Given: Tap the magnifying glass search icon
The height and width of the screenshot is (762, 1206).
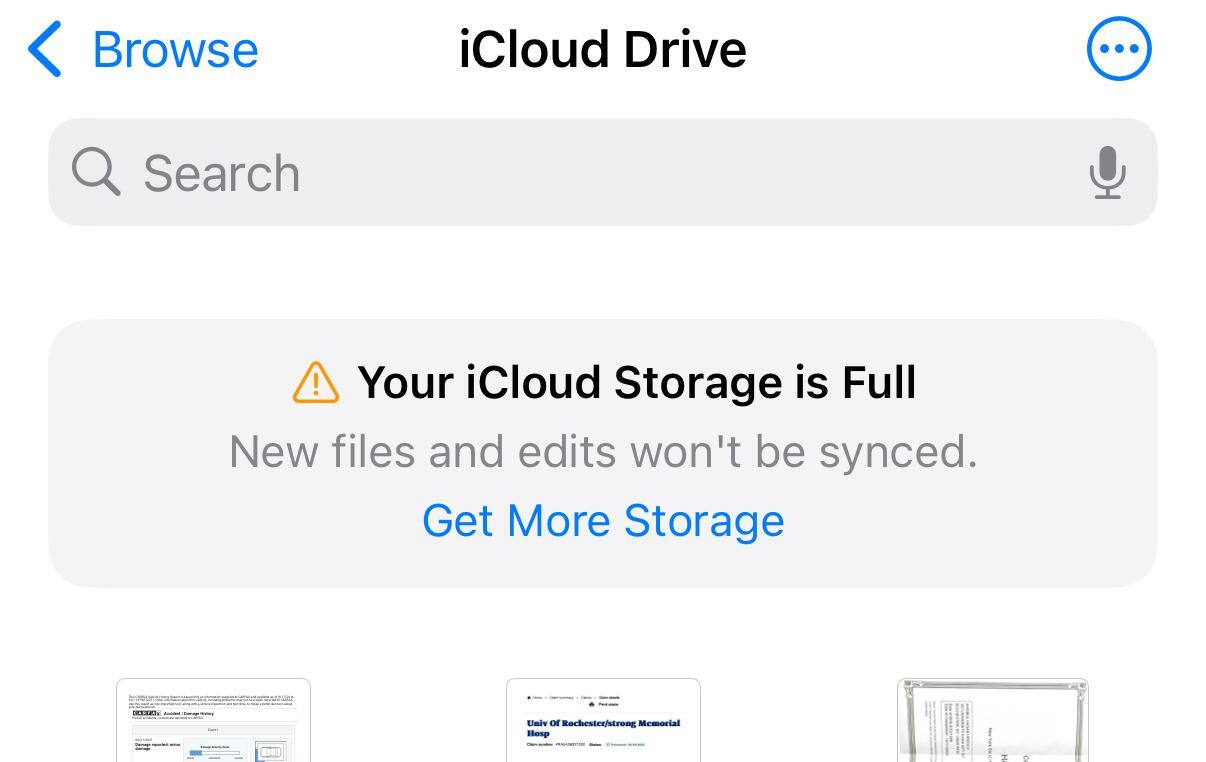Looking at the screenshot, I should 96,172.
